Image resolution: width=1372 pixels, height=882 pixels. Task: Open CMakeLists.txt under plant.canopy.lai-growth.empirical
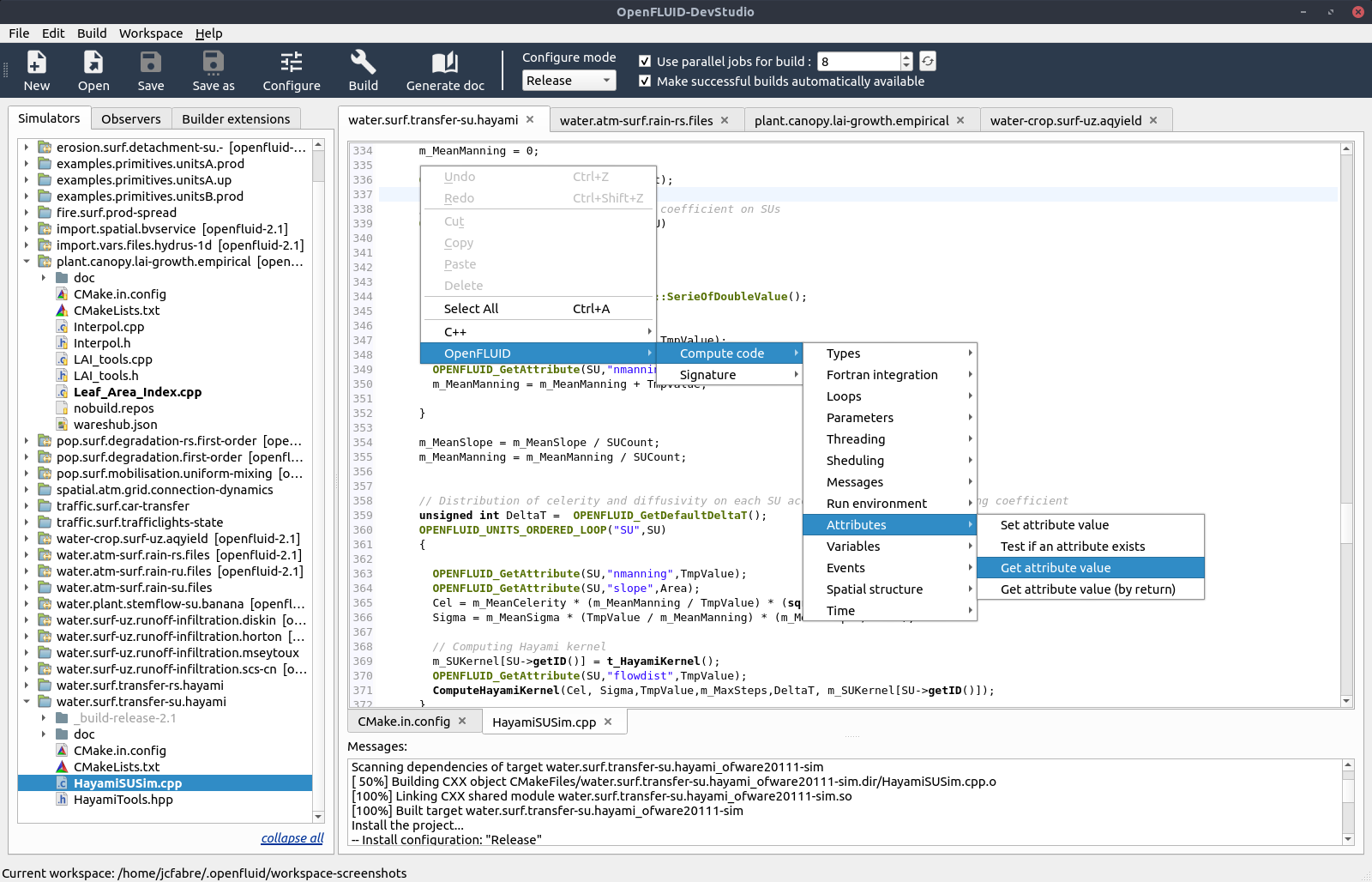tap(117, 311)
